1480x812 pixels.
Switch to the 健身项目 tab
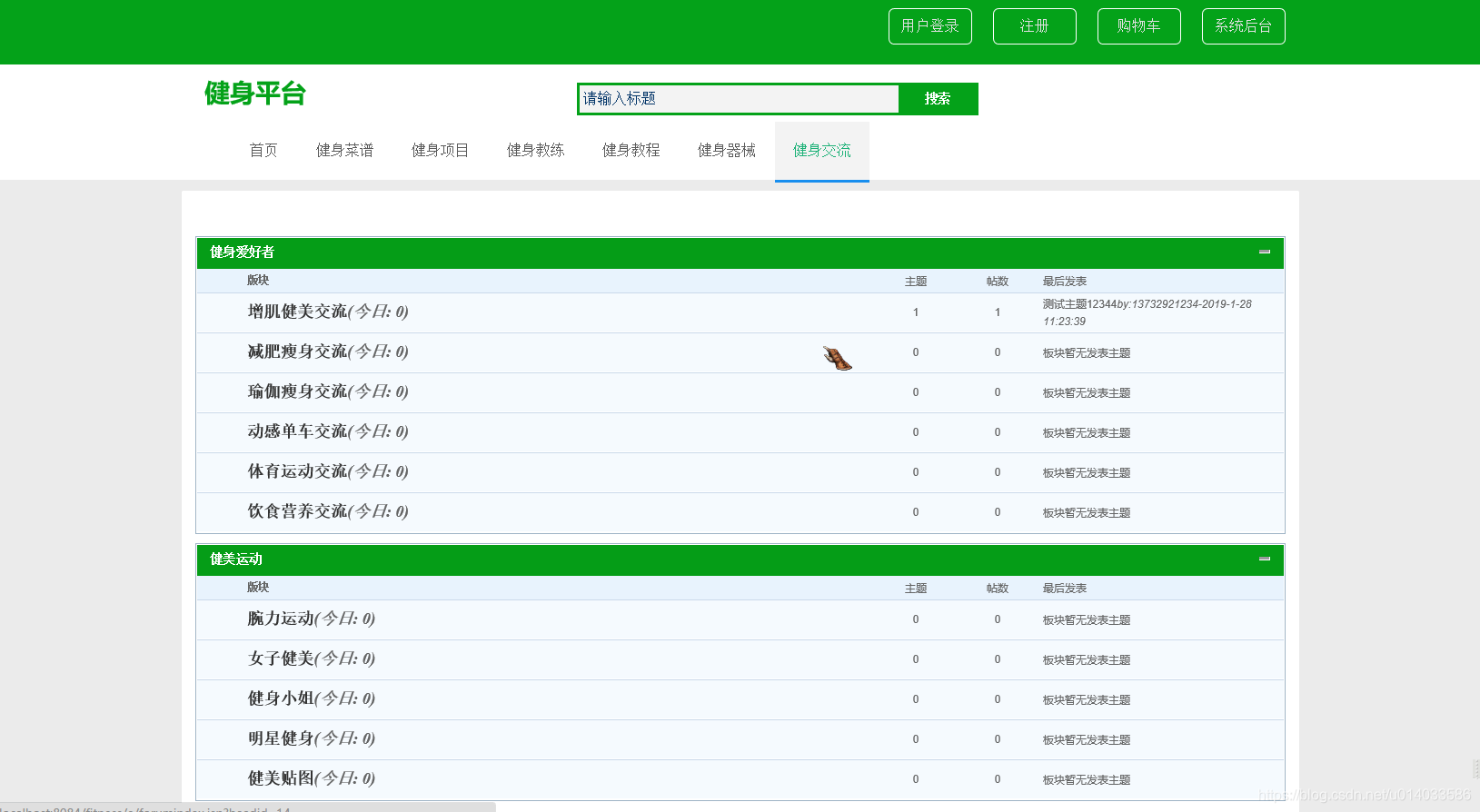441,151
